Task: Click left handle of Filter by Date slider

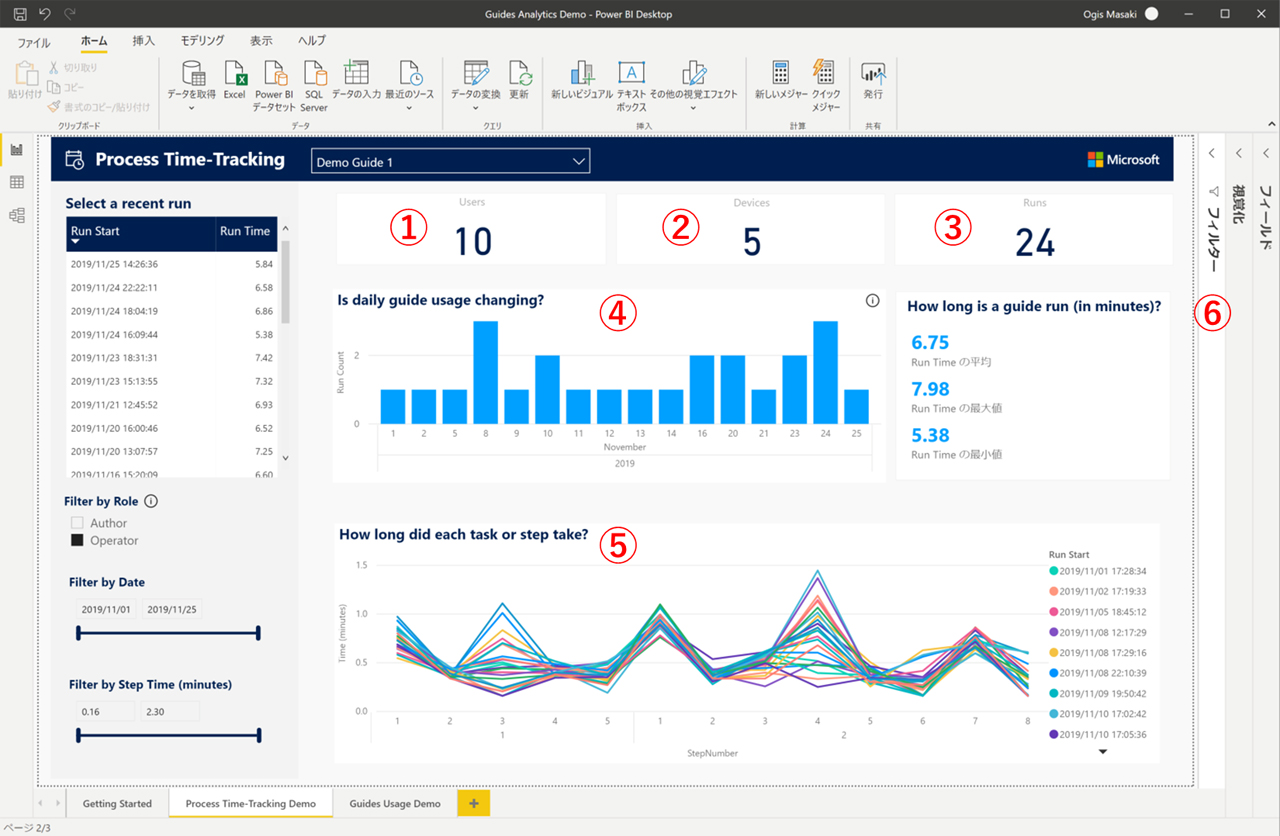Action: pyautogui.click(x=79, y=632)
